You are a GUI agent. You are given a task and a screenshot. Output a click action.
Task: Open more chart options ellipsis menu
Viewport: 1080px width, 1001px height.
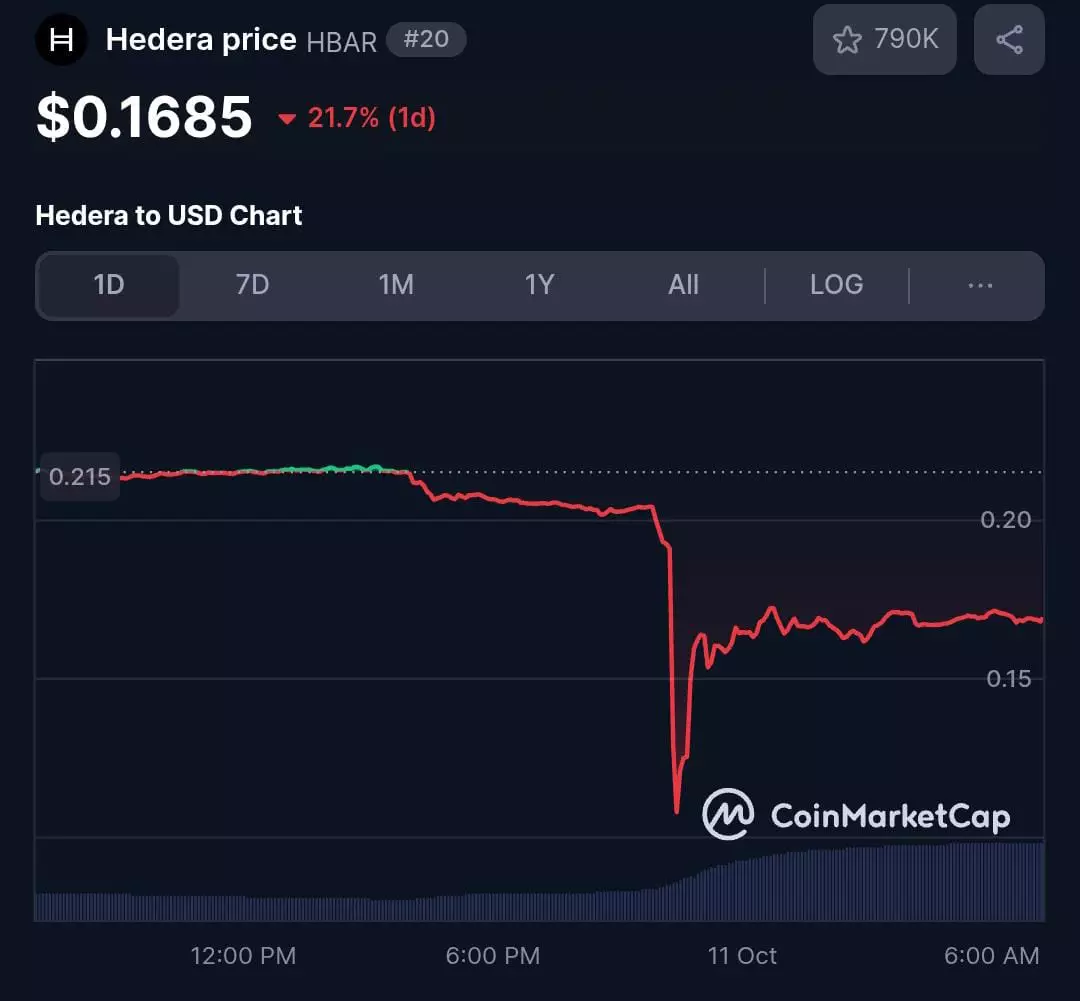click(x=980, y=285)
